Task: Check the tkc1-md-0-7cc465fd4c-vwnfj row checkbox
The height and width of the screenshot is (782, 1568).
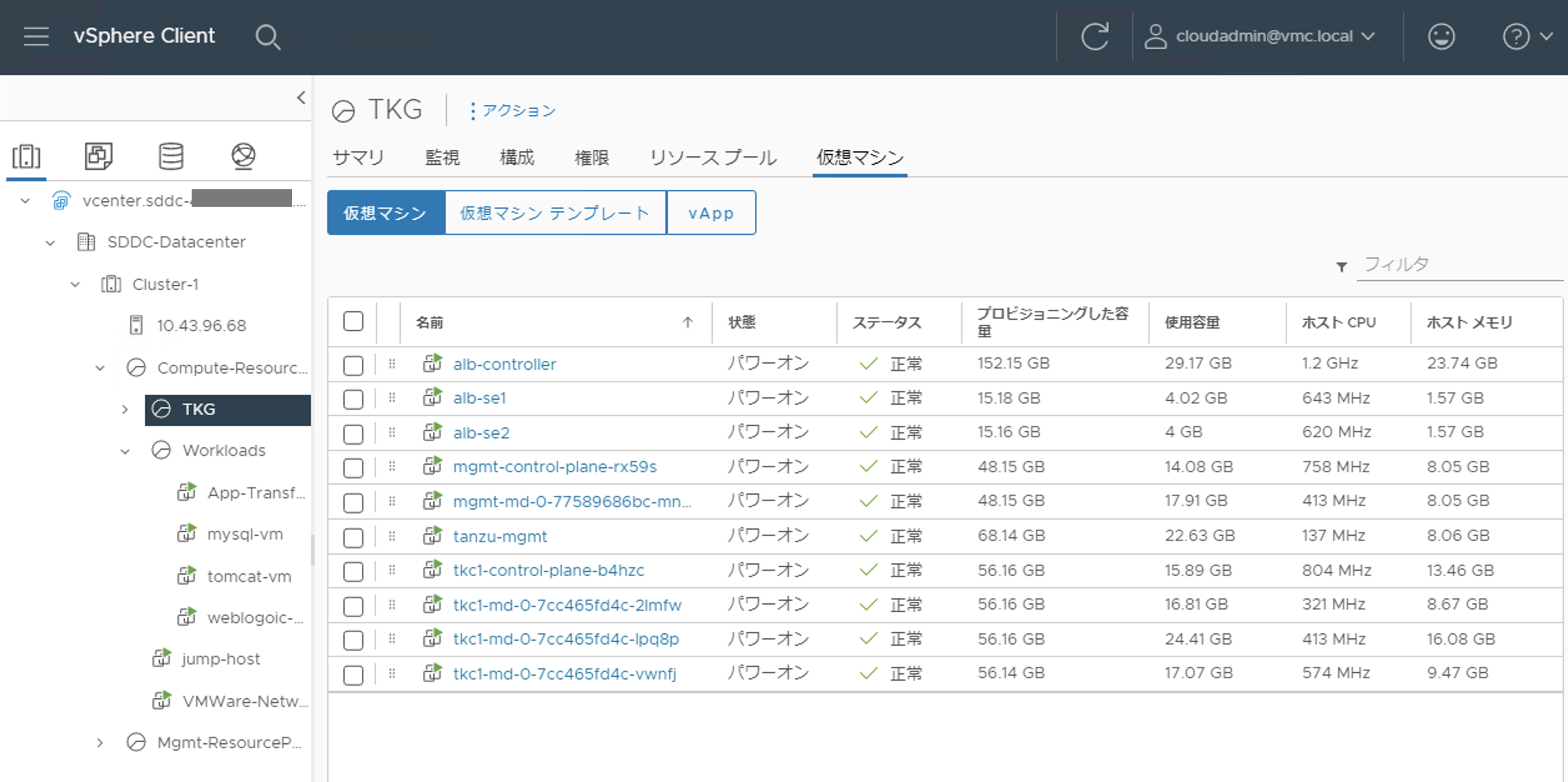Action: 353,675
